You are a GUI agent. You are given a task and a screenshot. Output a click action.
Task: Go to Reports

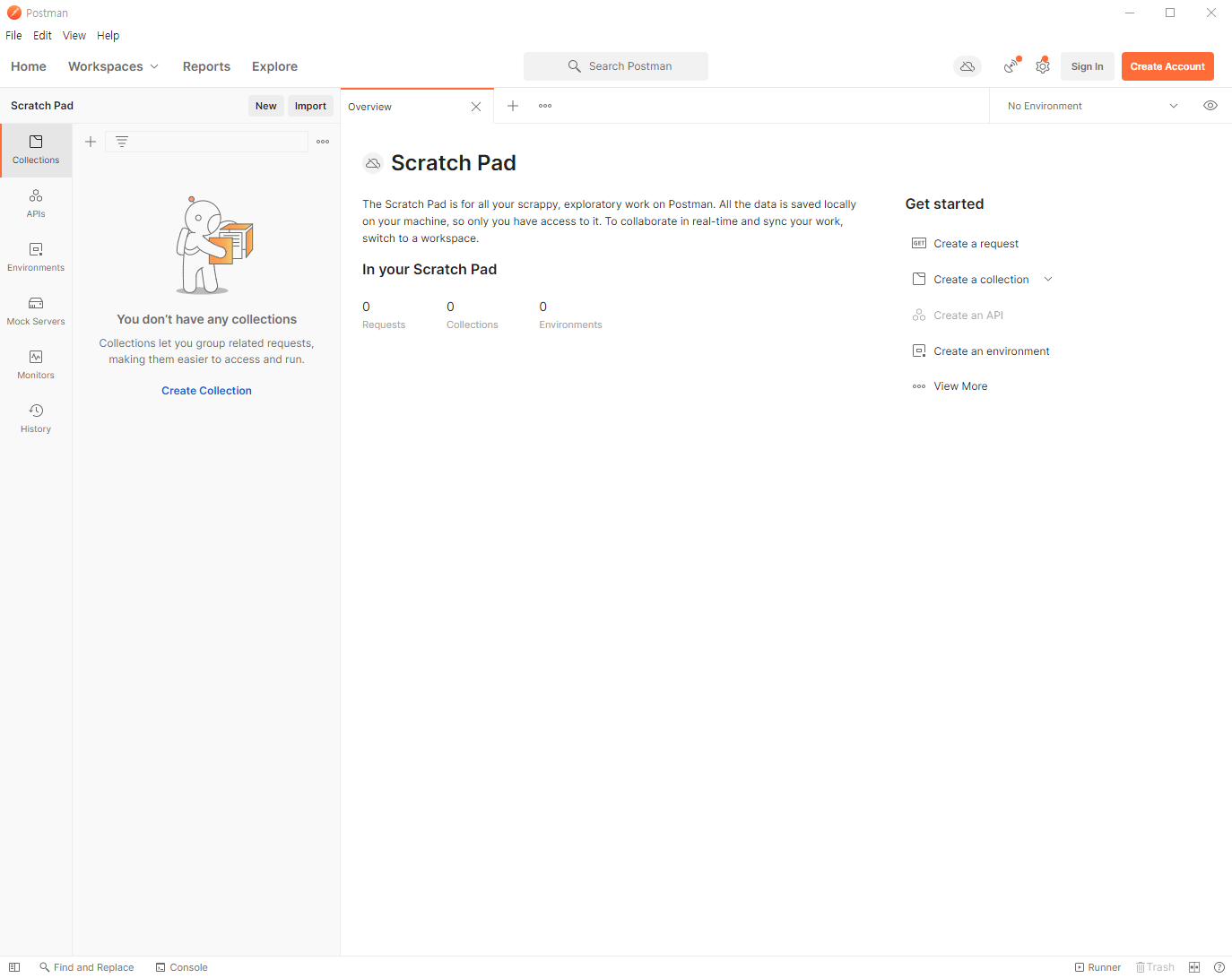[206, 66]
